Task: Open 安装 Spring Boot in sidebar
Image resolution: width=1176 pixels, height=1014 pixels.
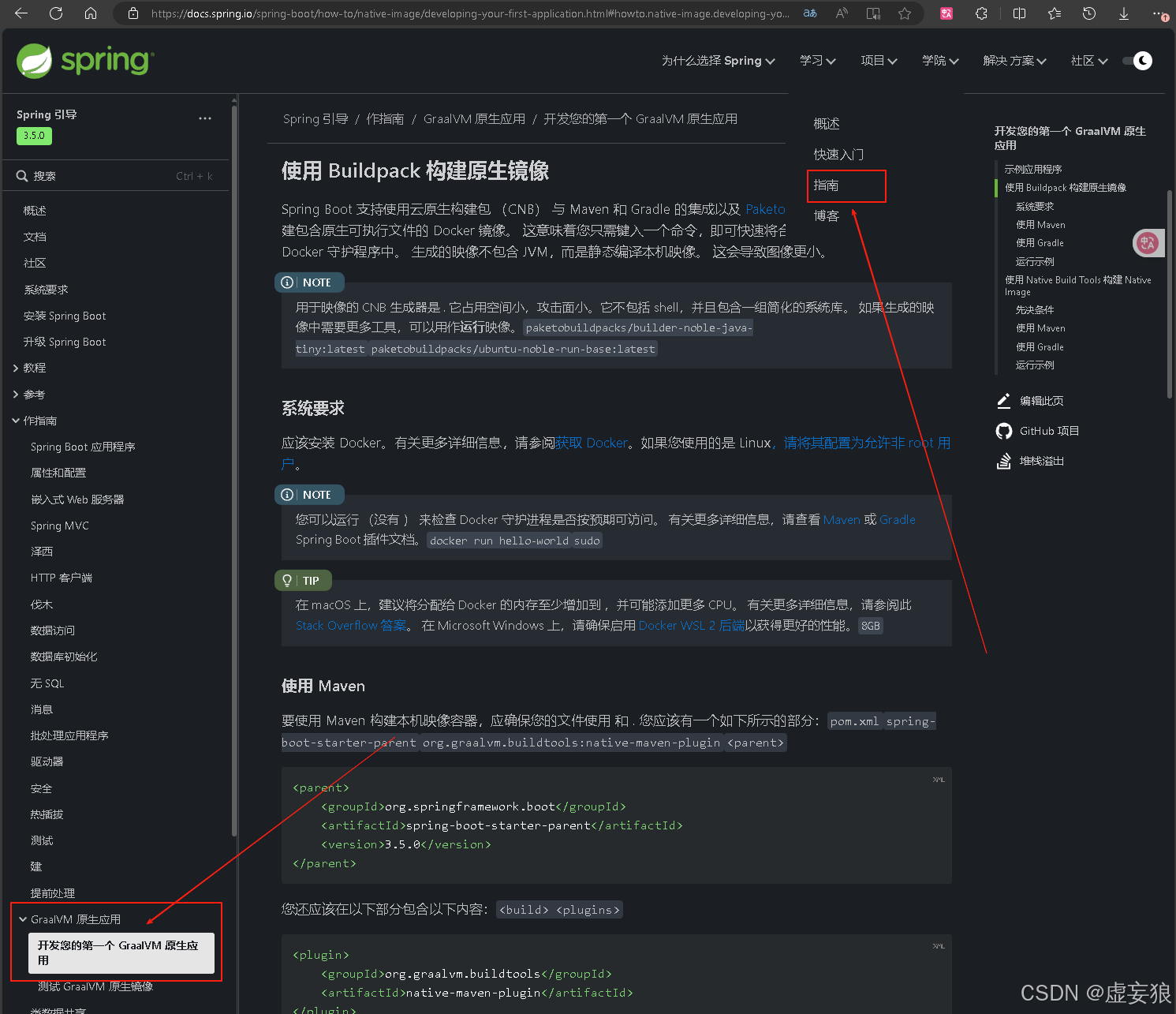Action: pos(65,316)
